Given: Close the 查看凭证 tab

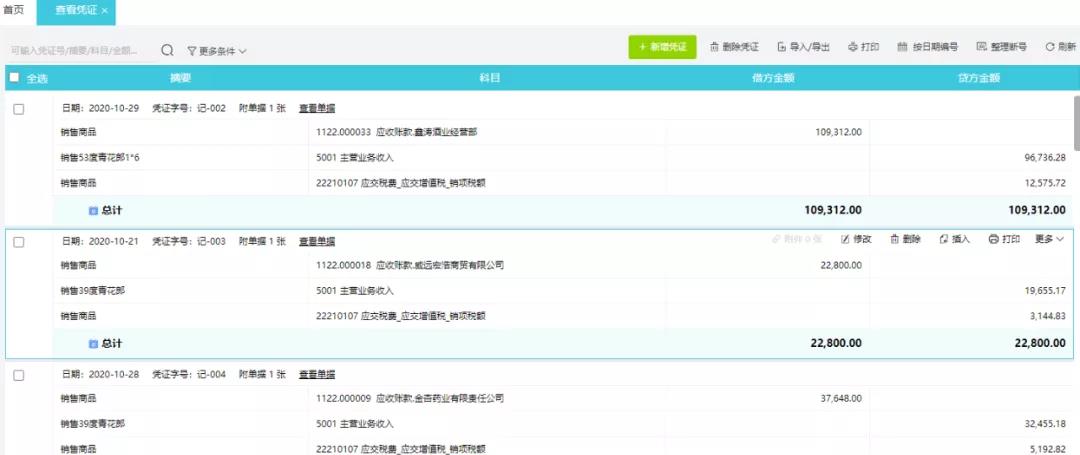Looking at the screenshot, I should (x=105, y=11).
